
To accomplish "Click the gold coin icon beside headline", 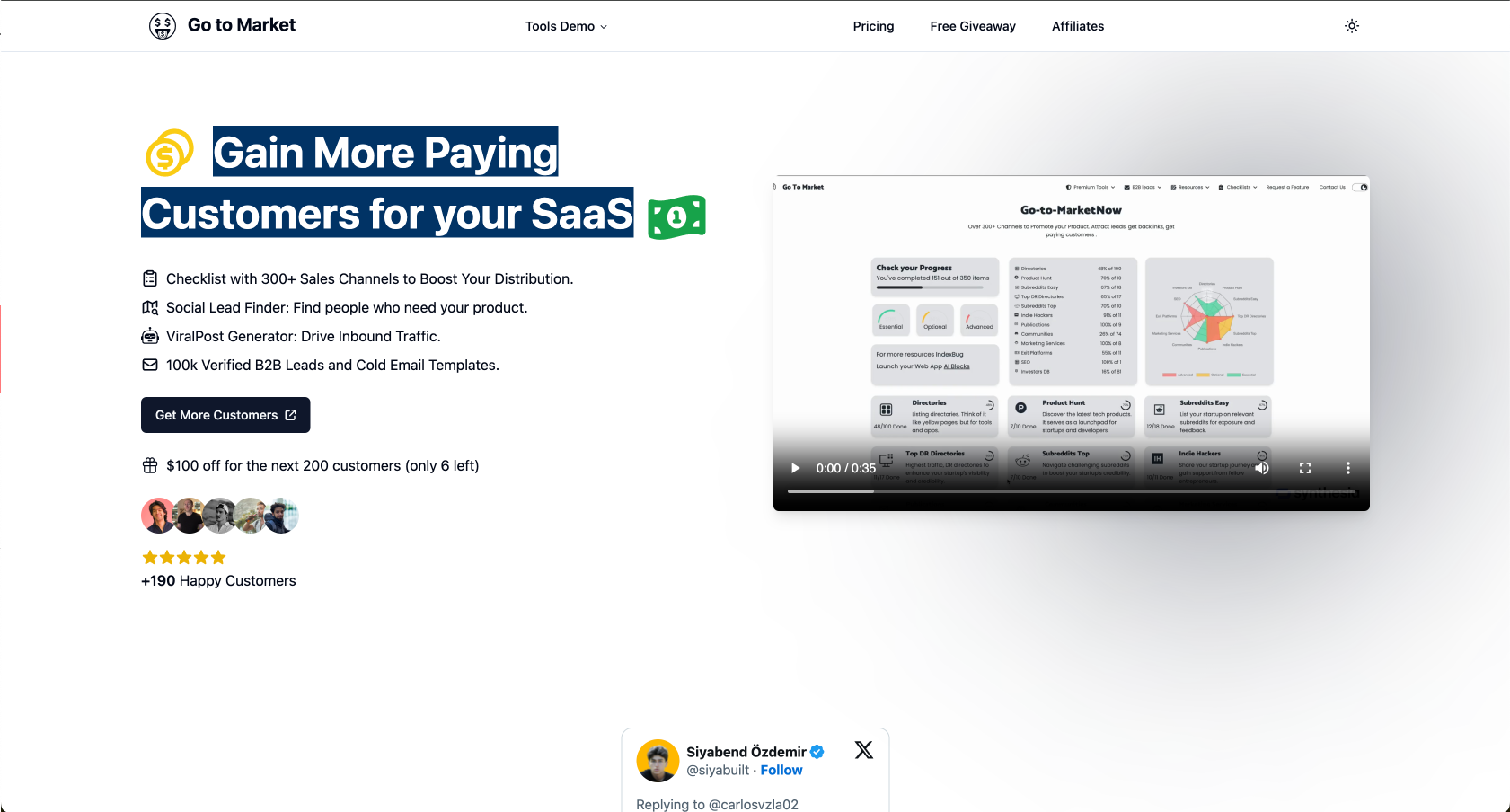I will pyautogui.click(x=169, y=153).
